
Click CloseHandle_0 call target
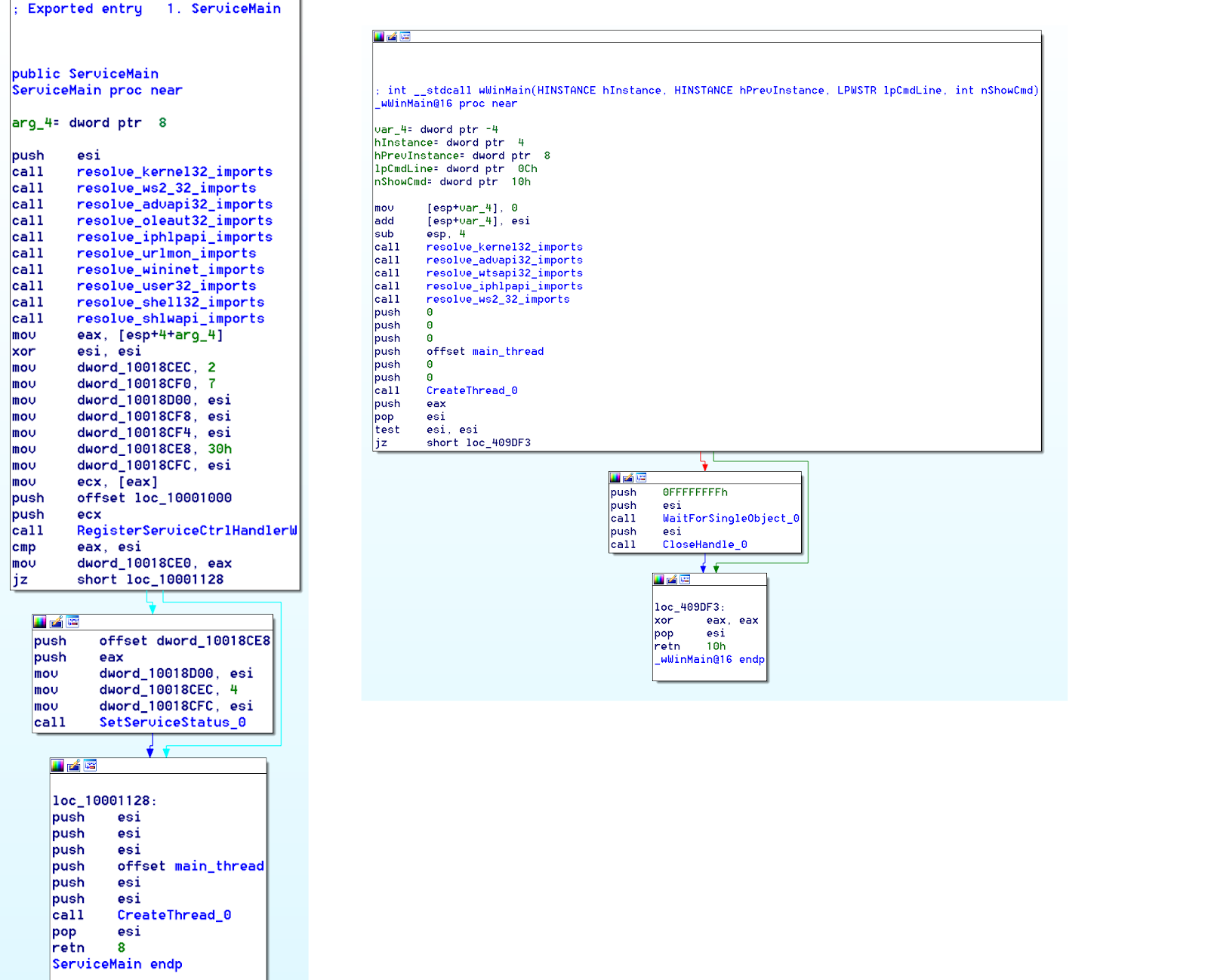(x=704, y=544)
